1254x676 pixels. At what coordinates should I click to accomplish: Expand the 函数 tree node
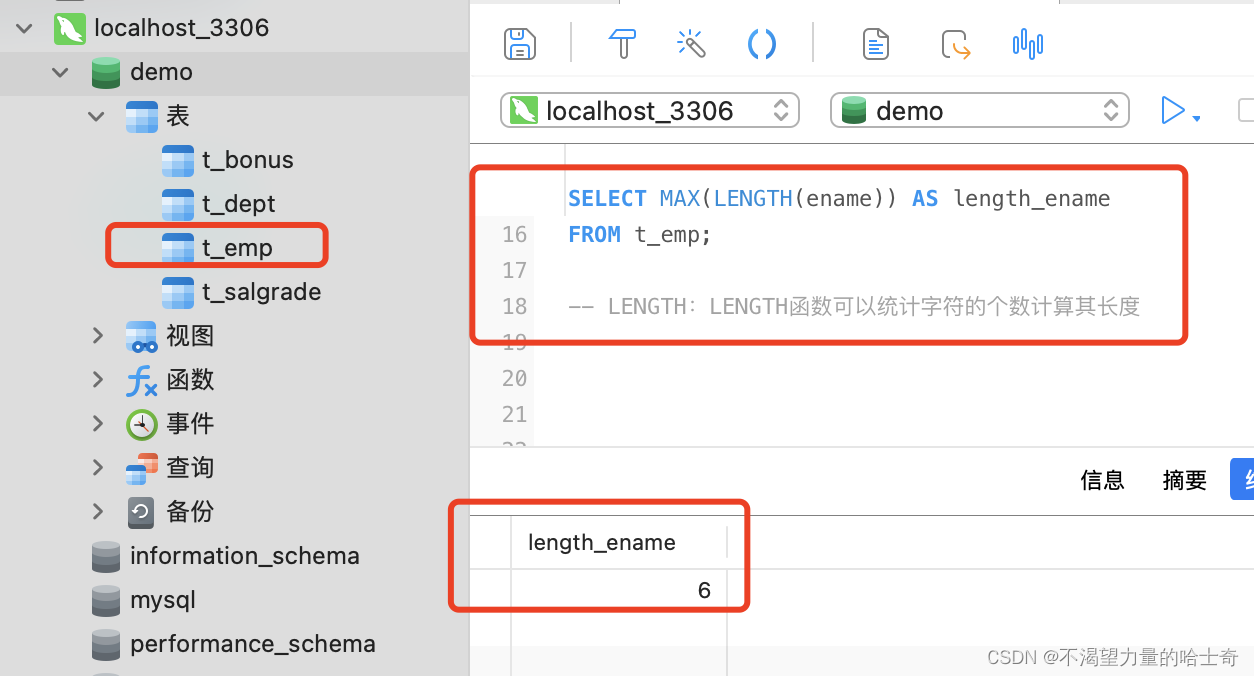98,380
